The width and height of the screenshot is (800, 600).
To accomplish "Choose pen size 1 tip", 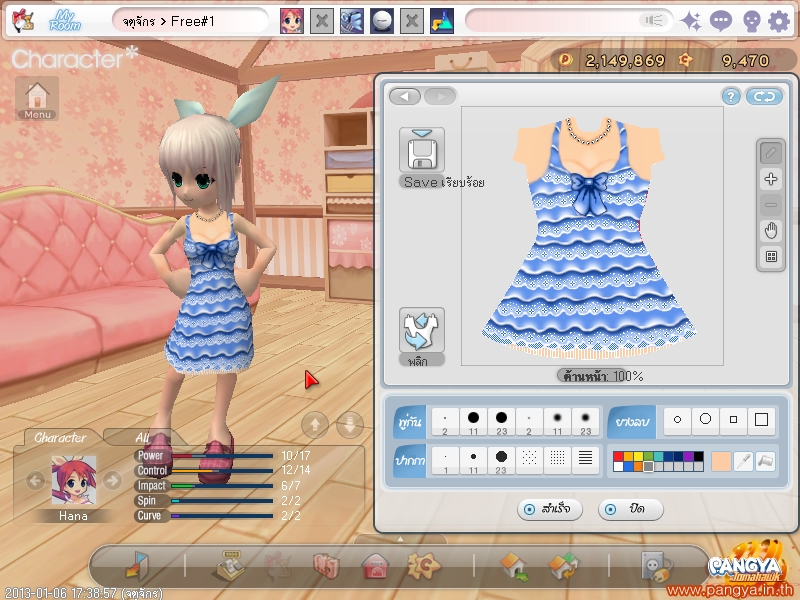I will pos(445,461).
